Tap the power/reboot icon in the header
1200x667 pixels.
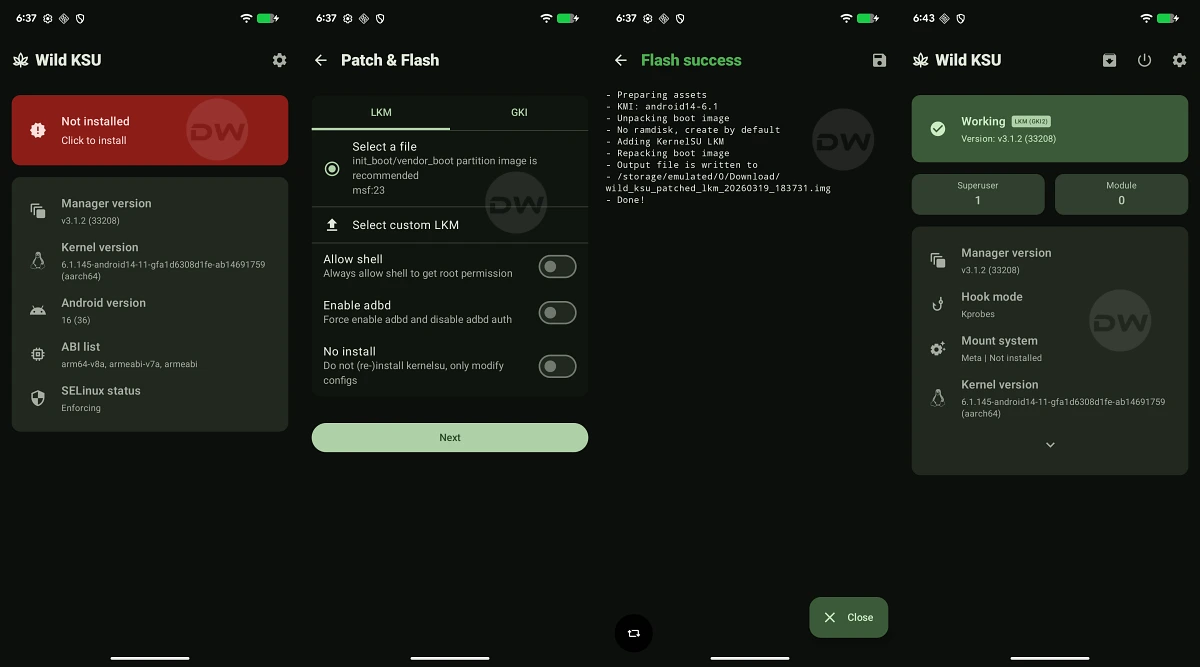(x=1144, y=60)
